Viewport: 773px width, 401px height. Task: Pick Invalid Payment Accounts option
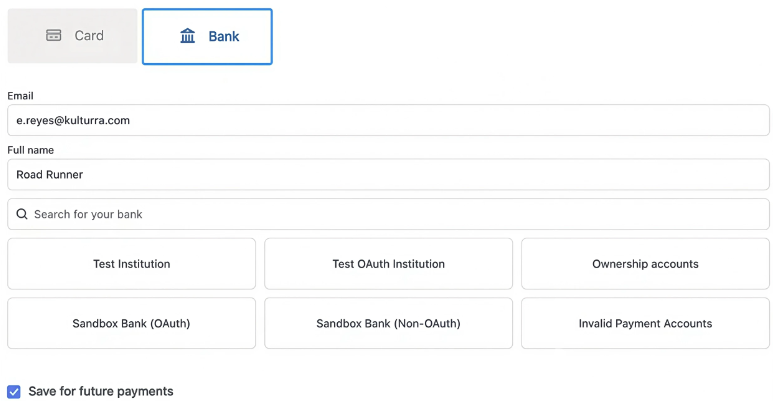click(645, 324)
